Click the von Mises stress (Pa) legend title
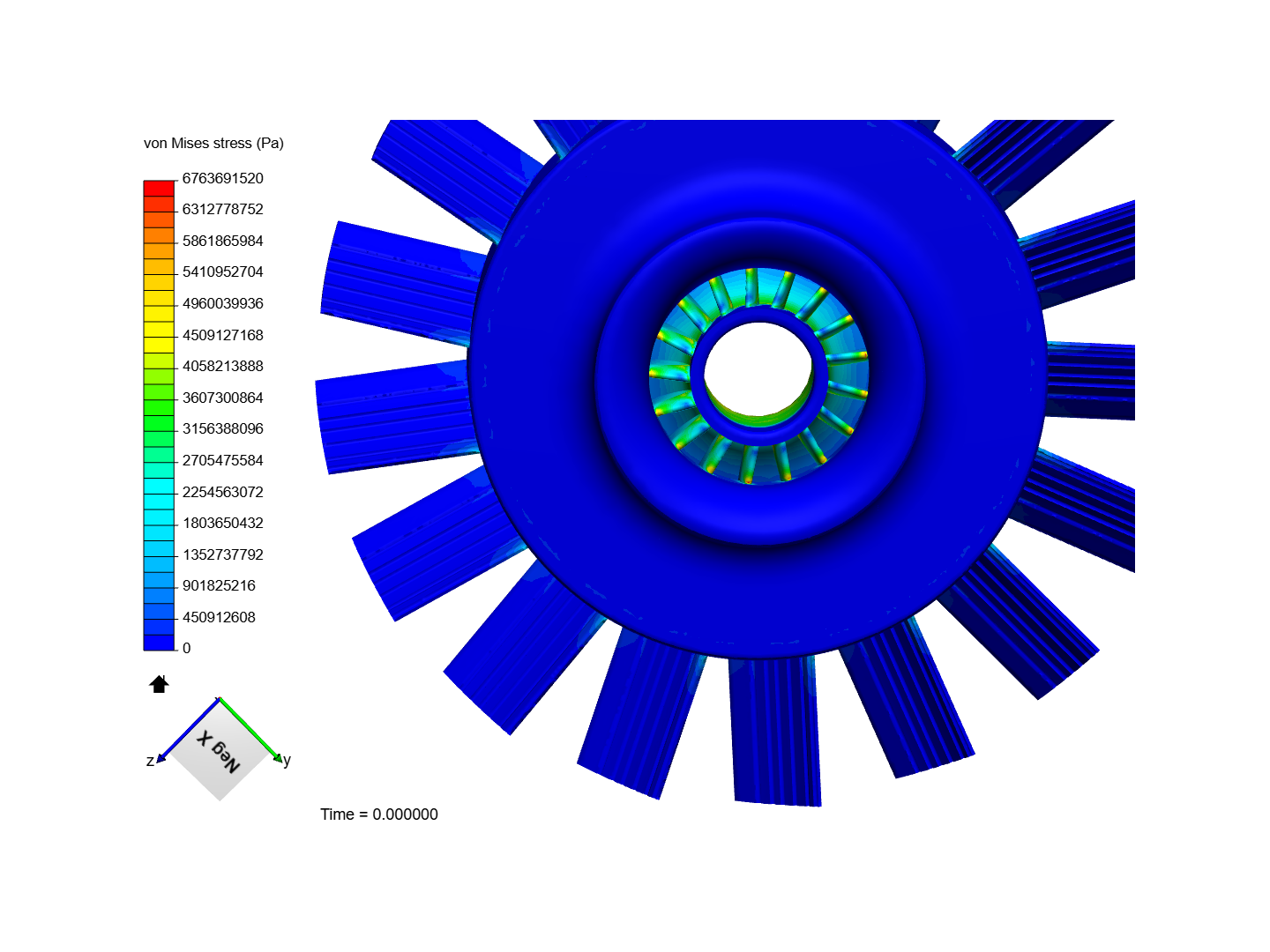The height and width of the screenshot is (952, 1270). click(213, 143)
